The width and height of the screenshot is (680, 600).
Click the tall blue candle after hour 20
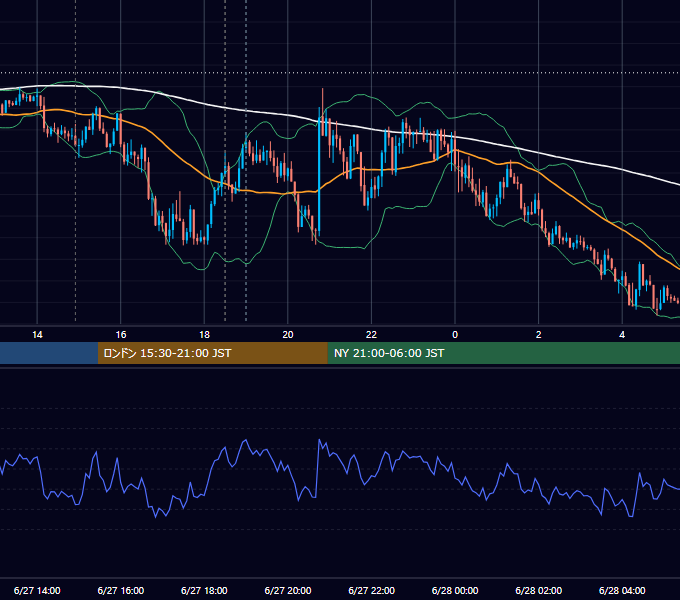[x=319, y=172]
